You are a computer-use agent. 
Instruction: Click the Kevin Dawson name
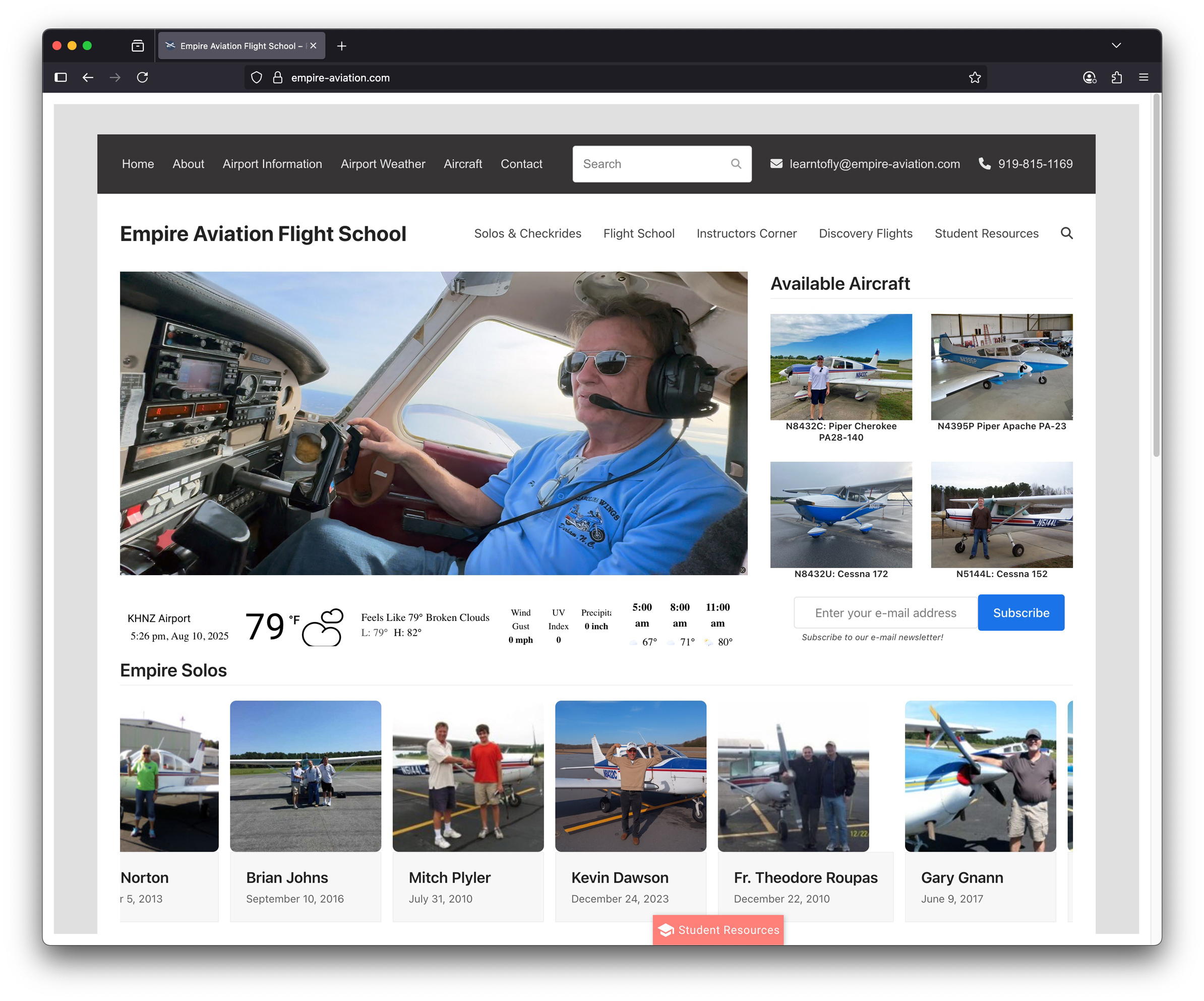620,878
